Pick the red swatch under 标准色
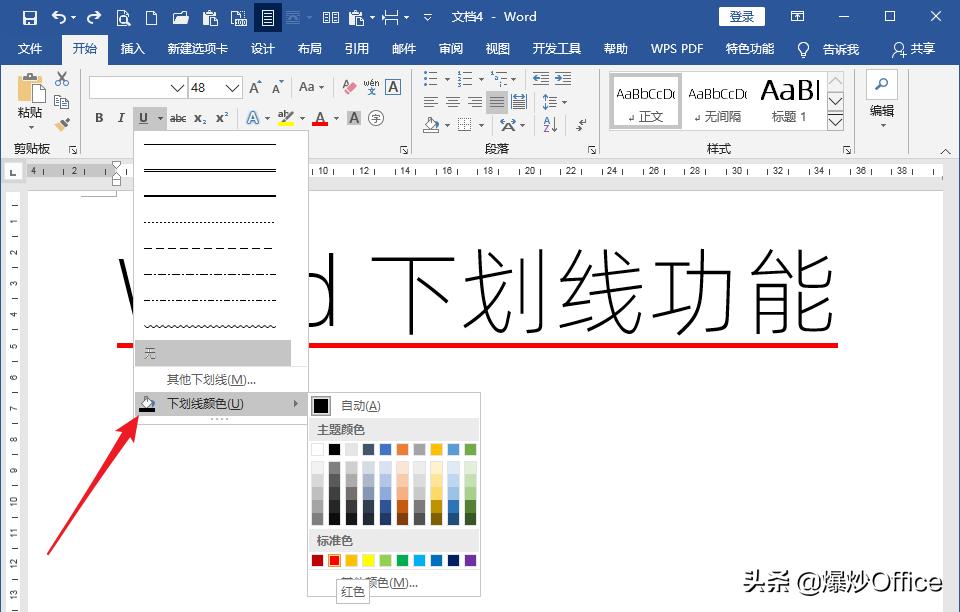 coord(332,561)
